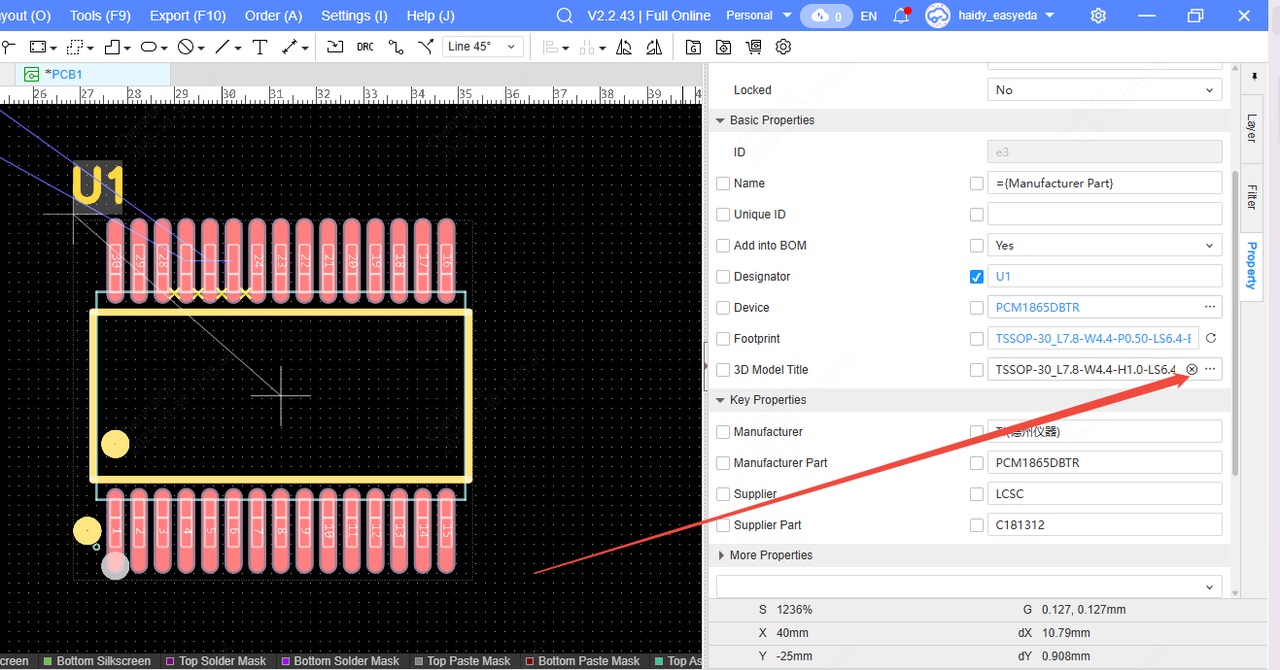
Task: Browse devices with the Device ellipsis button
Action: (x=1210, y=307)
